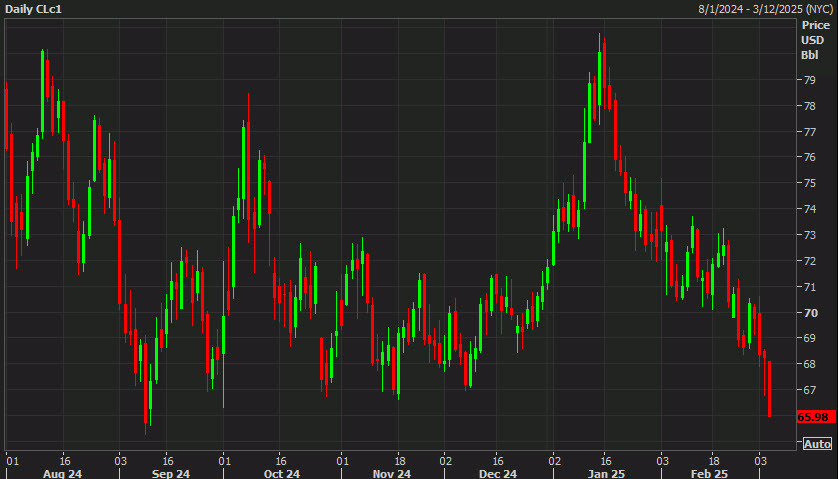Click the 79 price axis value
838x479 pixels.
pos(809,80)
